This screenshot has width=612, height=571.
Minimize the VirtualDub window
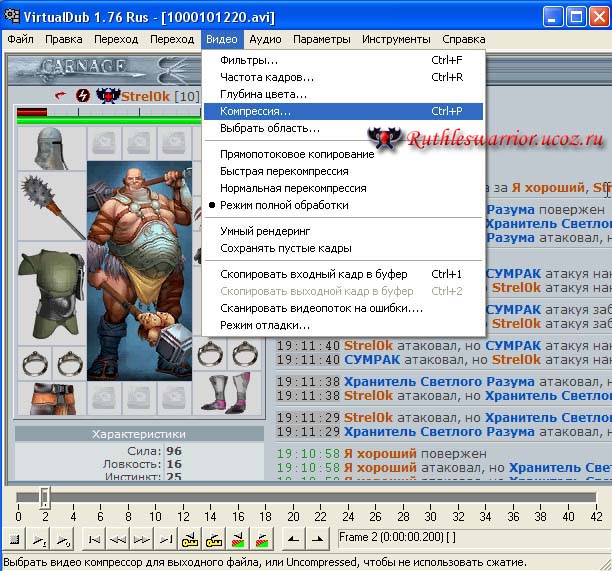[552, 17]
